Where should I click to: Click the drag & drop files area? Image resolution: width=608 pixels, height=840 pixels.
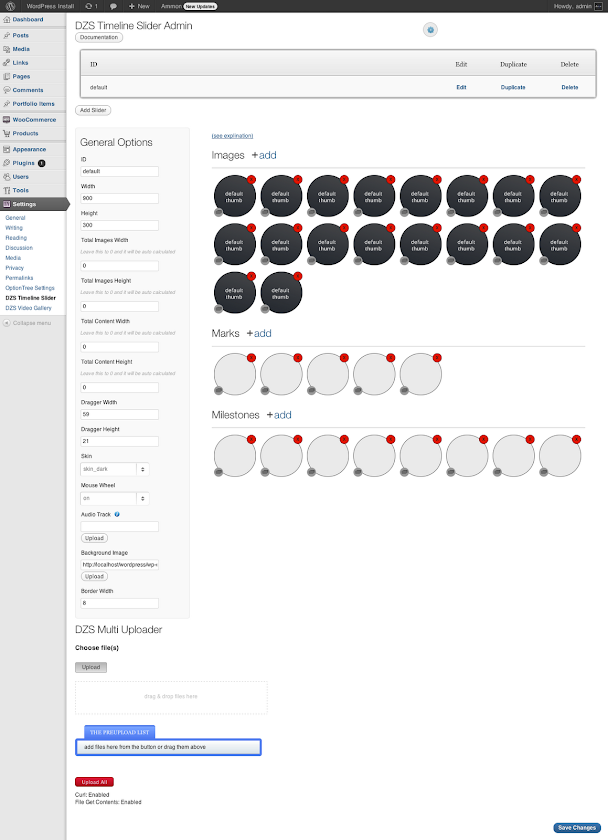pyautogui.click(x=171, y=698)
